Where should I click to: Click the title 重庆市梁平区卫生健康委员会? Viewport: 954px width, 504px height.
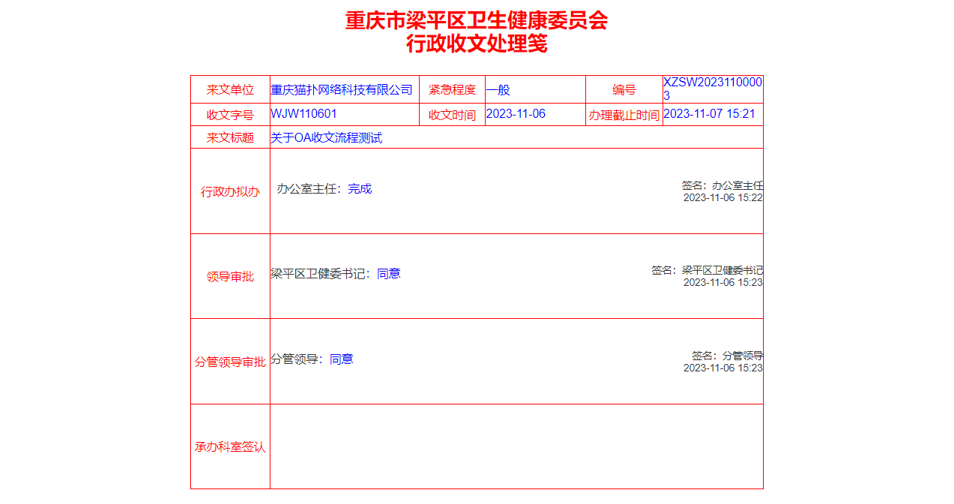pyautogui.click(x=476, y=21)
